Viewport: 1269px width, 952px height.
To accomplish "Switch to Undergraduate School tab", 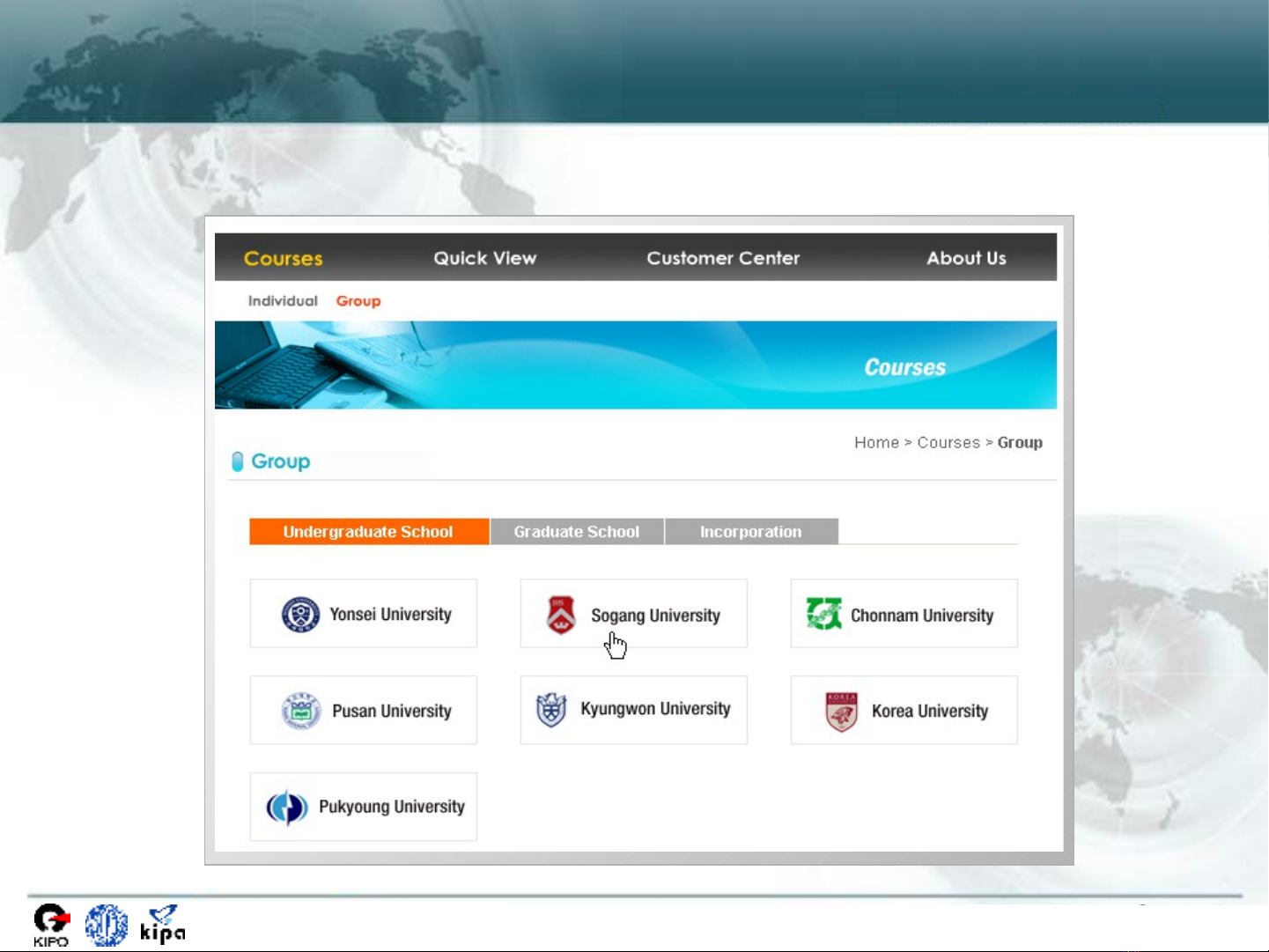I will [x=369, y=532].
